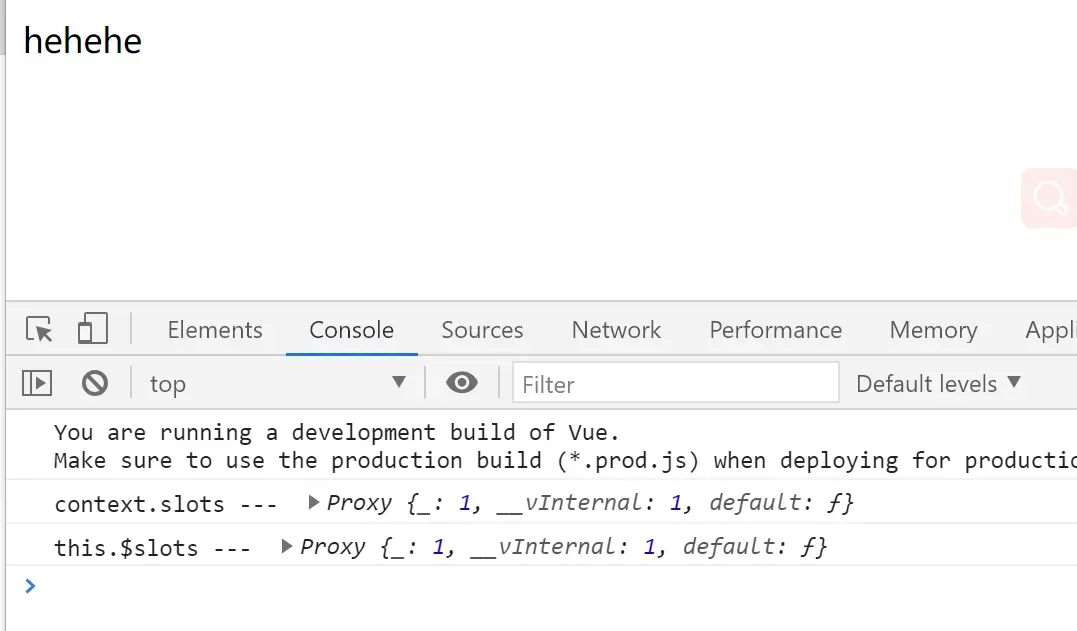Open the top JavaScript context dropdown
This screenshot has width=1077, height=631.
pos(277,383)
